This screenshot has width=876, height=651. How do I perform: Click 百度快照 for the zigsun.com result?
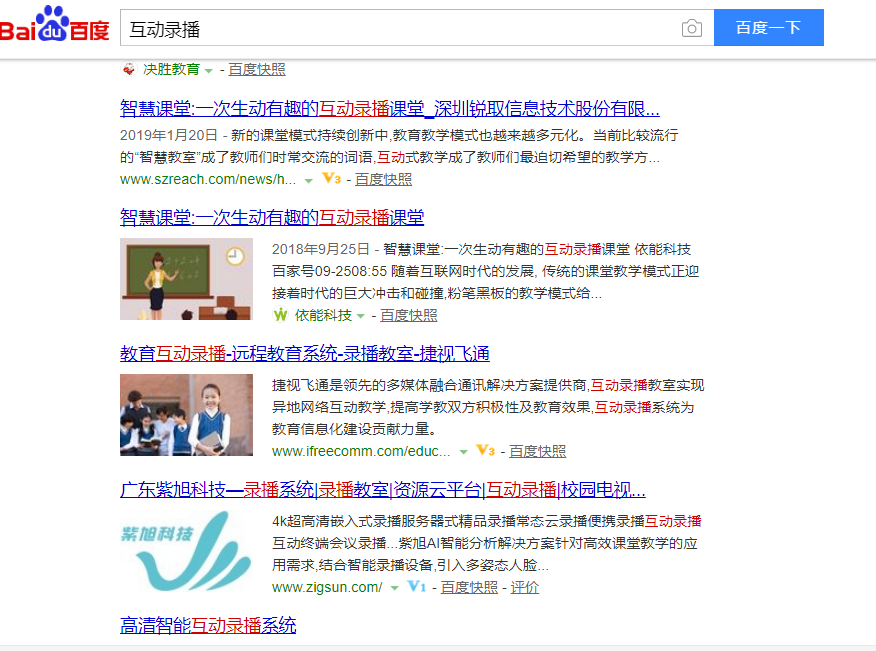click(x=469, y=587)
